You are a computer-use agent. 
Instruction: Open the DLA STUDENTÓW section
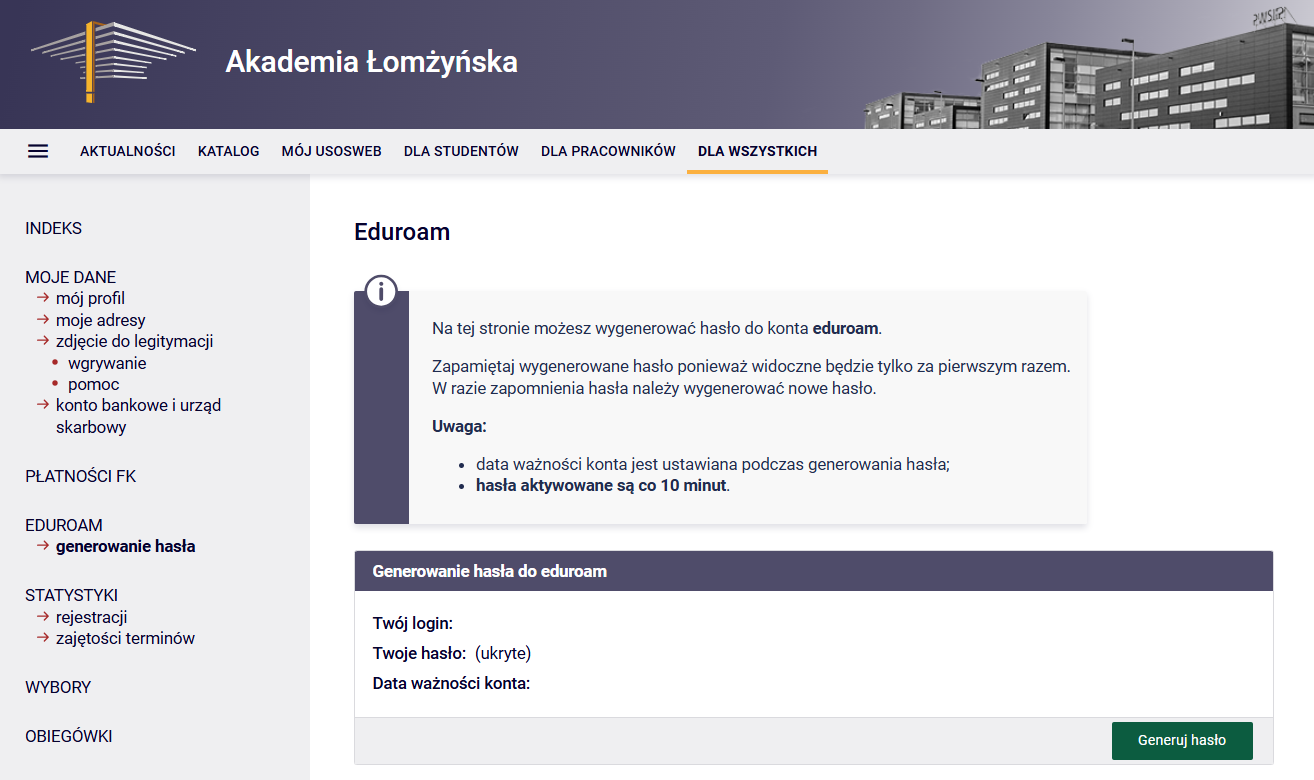click(x=461, y=151)
